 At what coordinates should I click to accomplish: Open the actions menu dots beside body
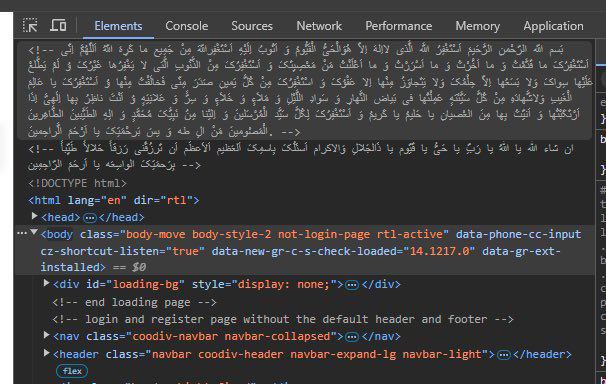click(22, 233)
